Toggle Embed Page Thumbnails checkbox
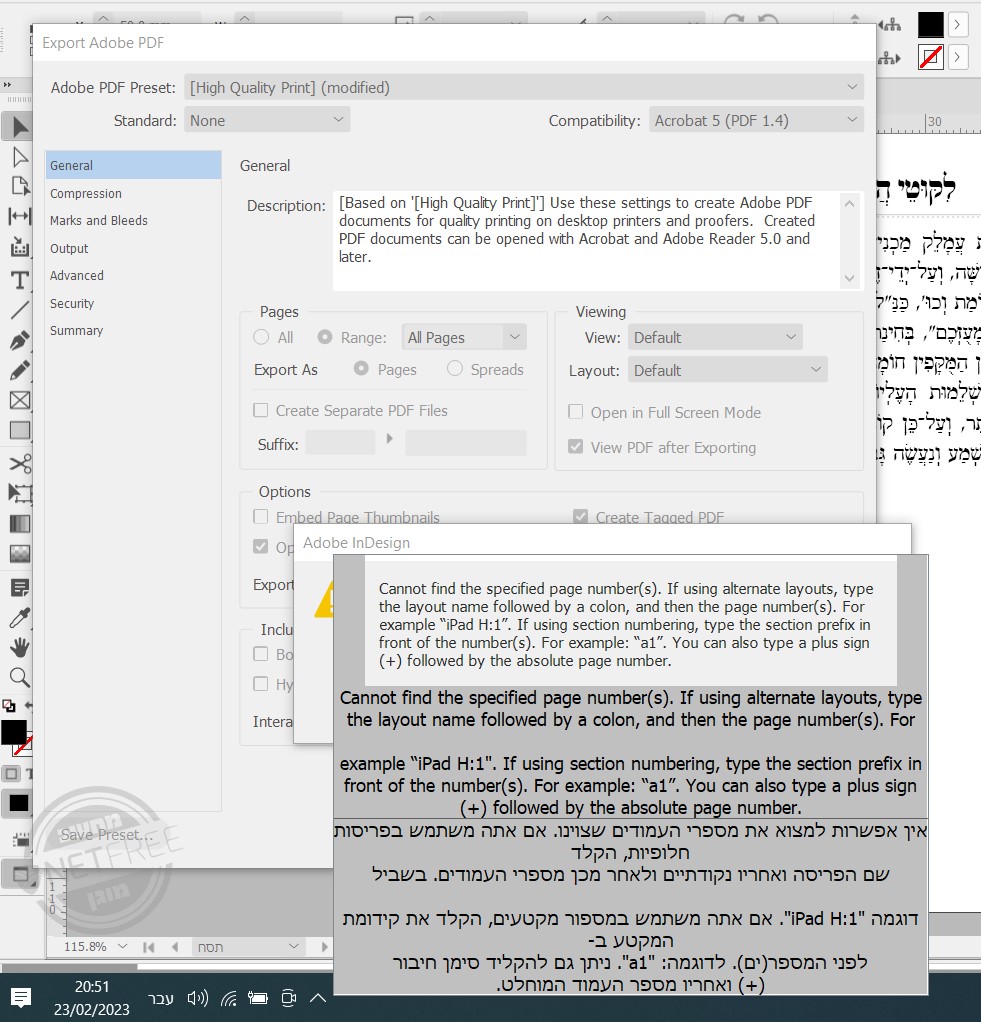The height and width of the screenshot is (1022, 981). pos(260,517)
